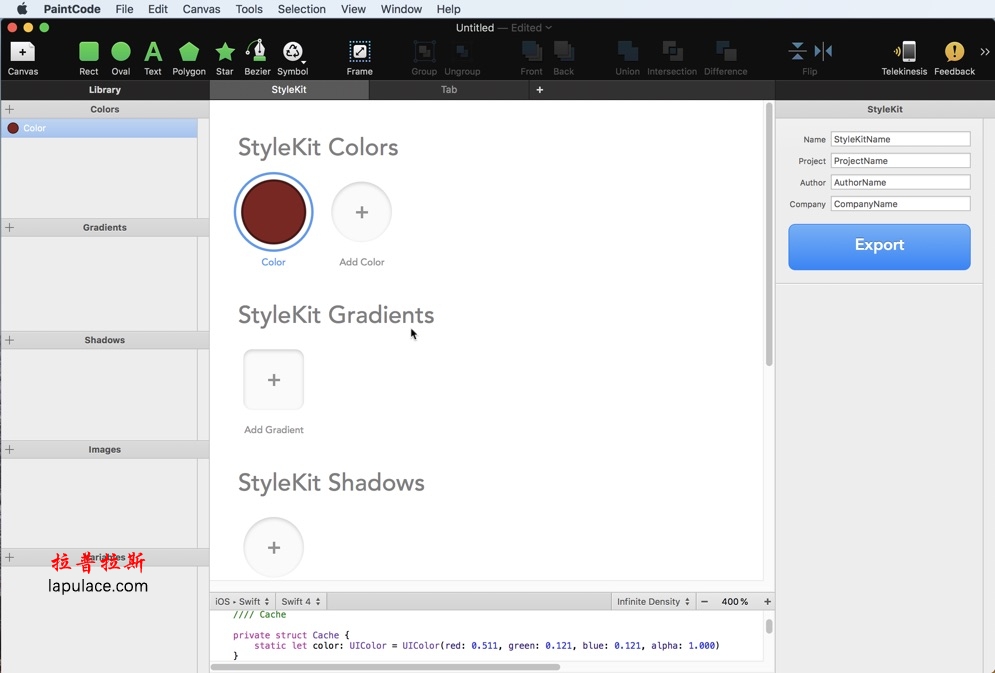This screenshot has width=995, height=673.
Task: Open the Apple menu
Action: tap(22, 9)
